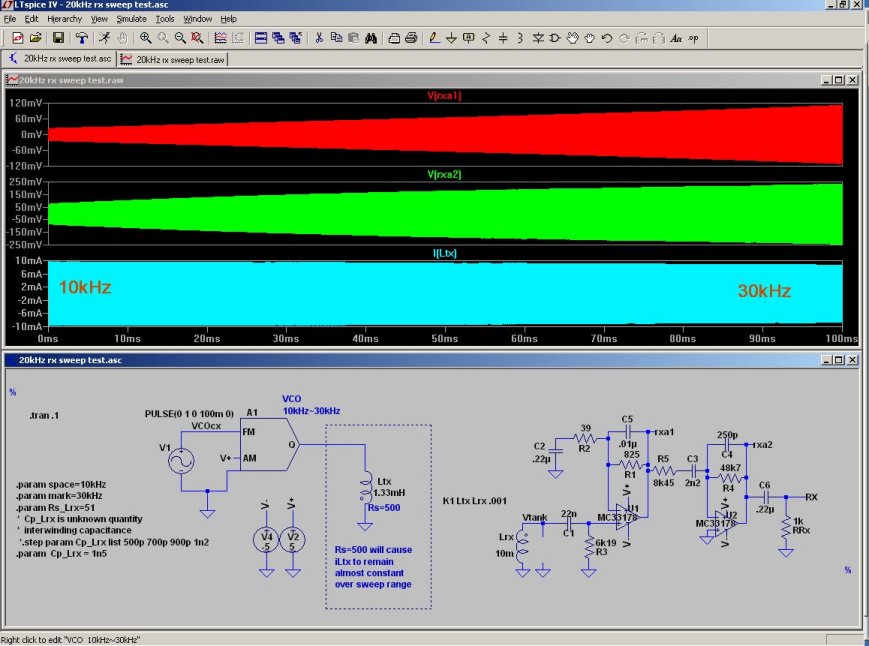The image size is (869, 646).
Task: Click the Tile Windows toolbar icon
Action: click(x=261, y=38)
